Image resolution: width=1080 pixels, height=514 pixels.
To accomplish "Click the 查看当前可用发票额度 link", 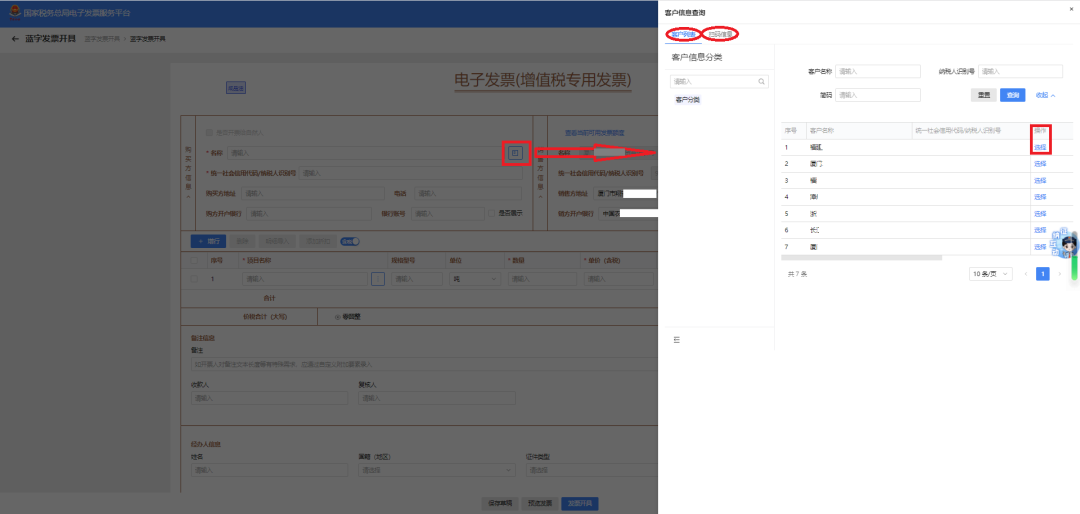I will pyautogui.click(x=594, y=133).
